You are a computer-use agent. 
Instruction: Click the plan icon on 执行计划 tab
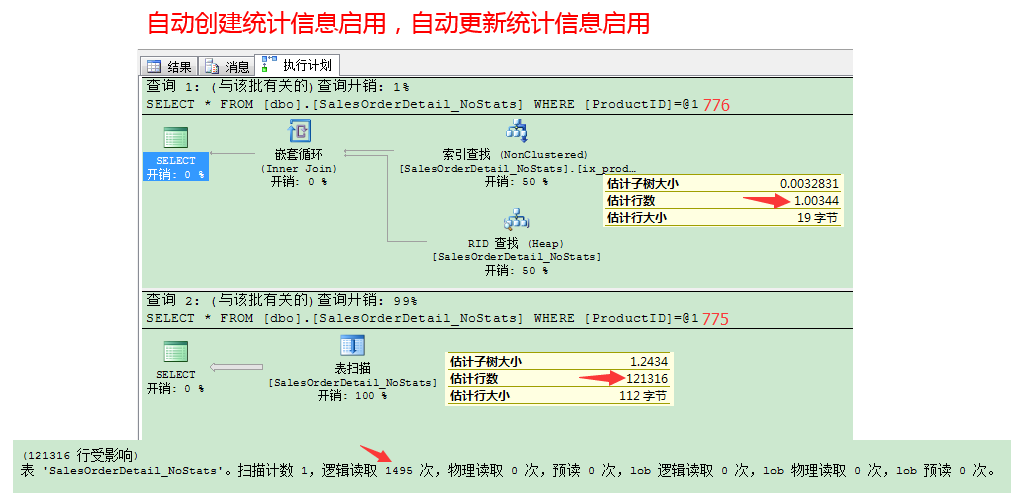coord(269,64)
